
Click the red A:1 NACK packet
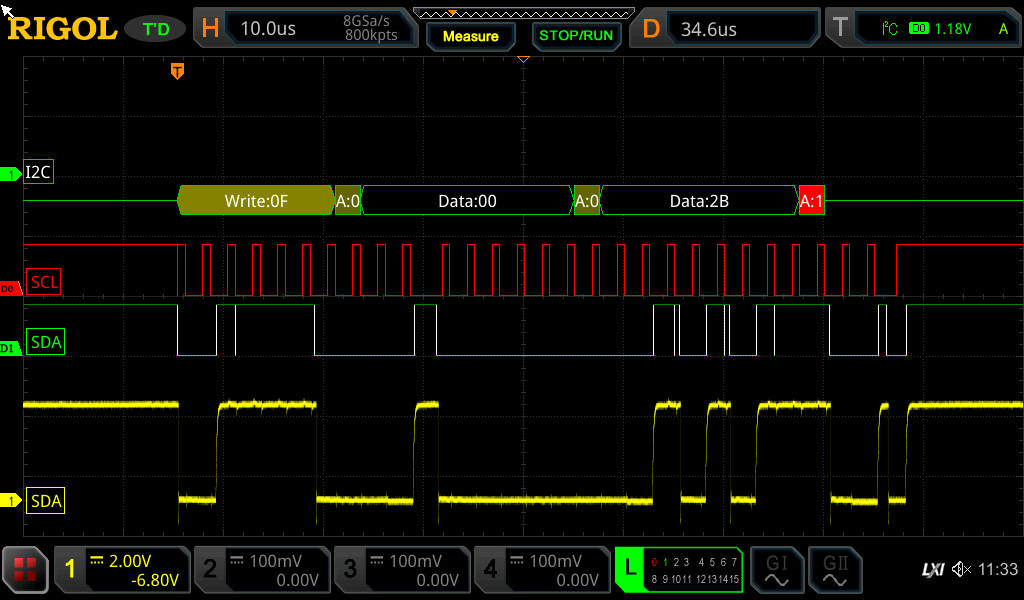[812, 200]
